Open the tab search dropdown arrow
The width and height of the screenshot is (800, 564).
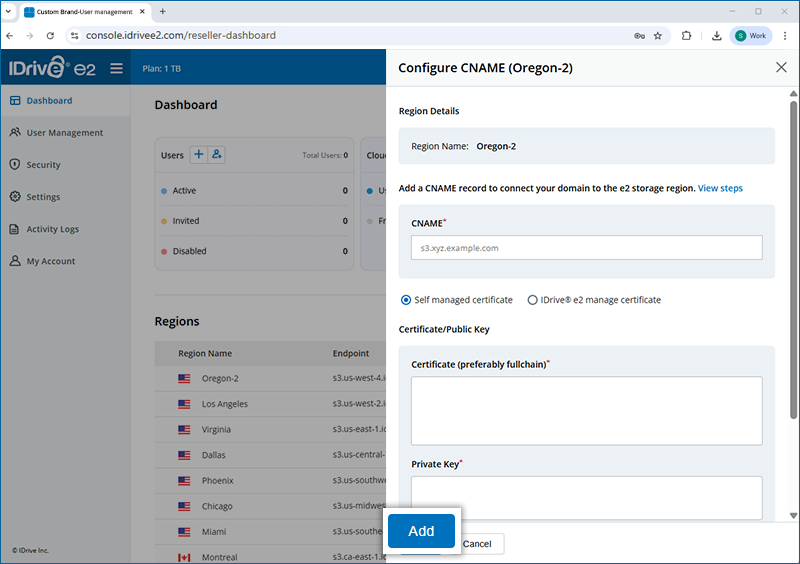click(8, 11)
